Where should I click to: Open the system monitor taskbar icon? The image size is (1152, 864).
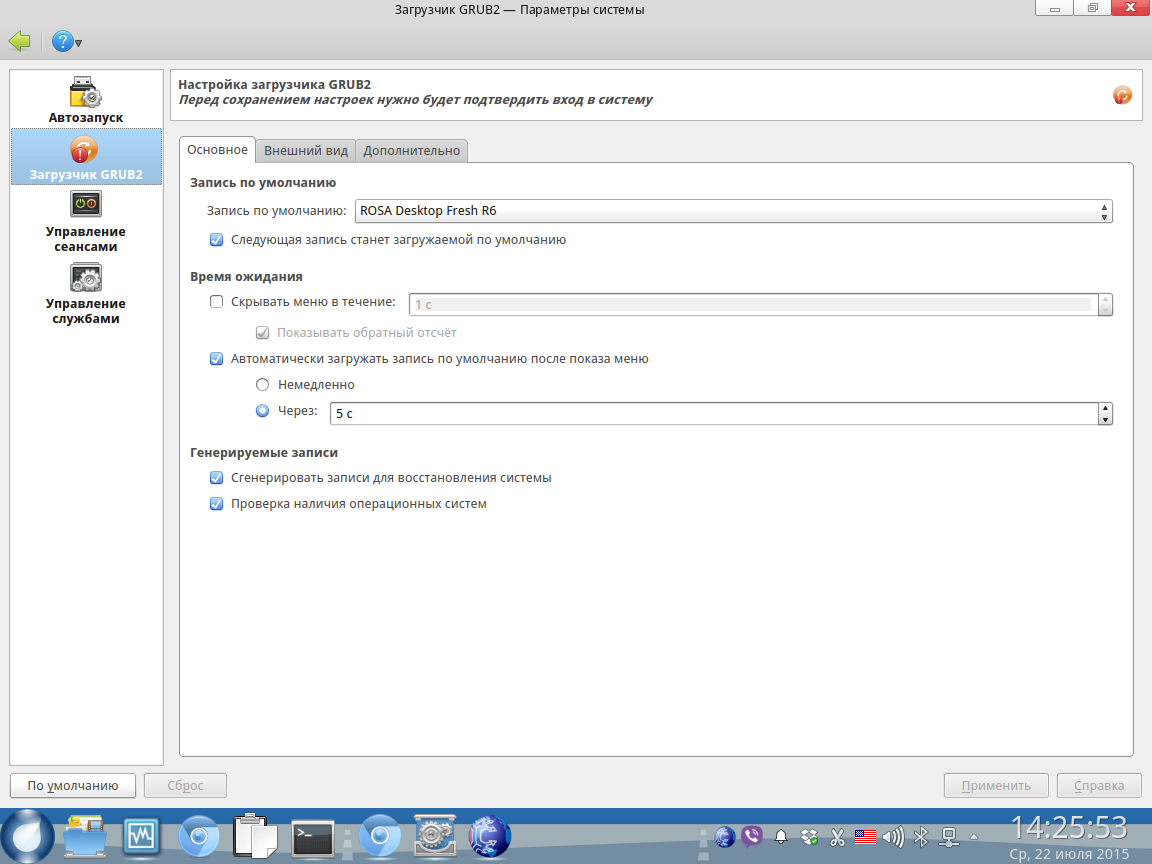pos(140,836)
